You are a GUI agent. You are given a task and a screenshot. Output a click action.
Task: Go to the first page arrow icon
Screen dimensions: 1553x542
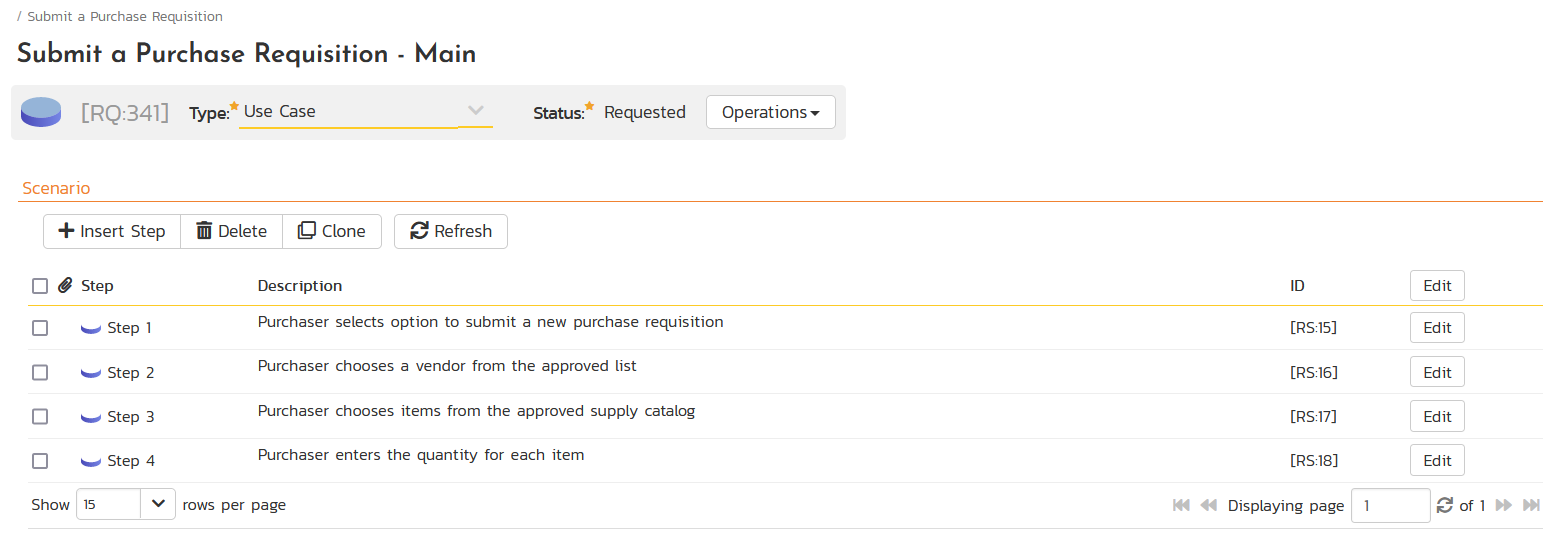coord(1181,506)
